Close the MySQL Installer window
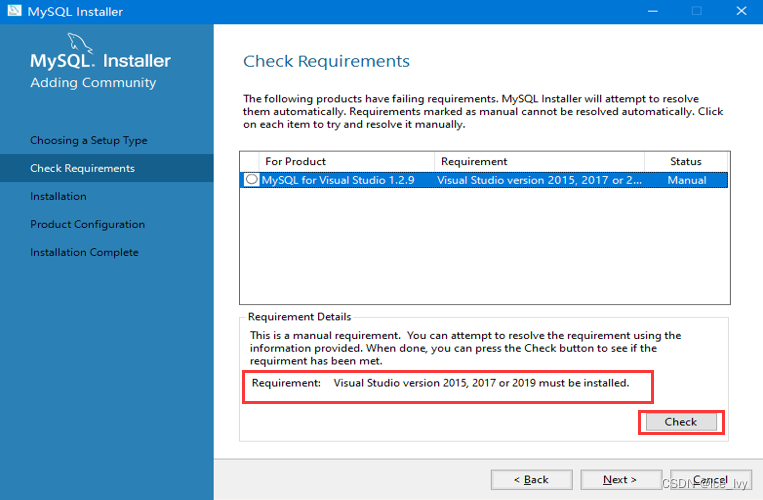 741,11
